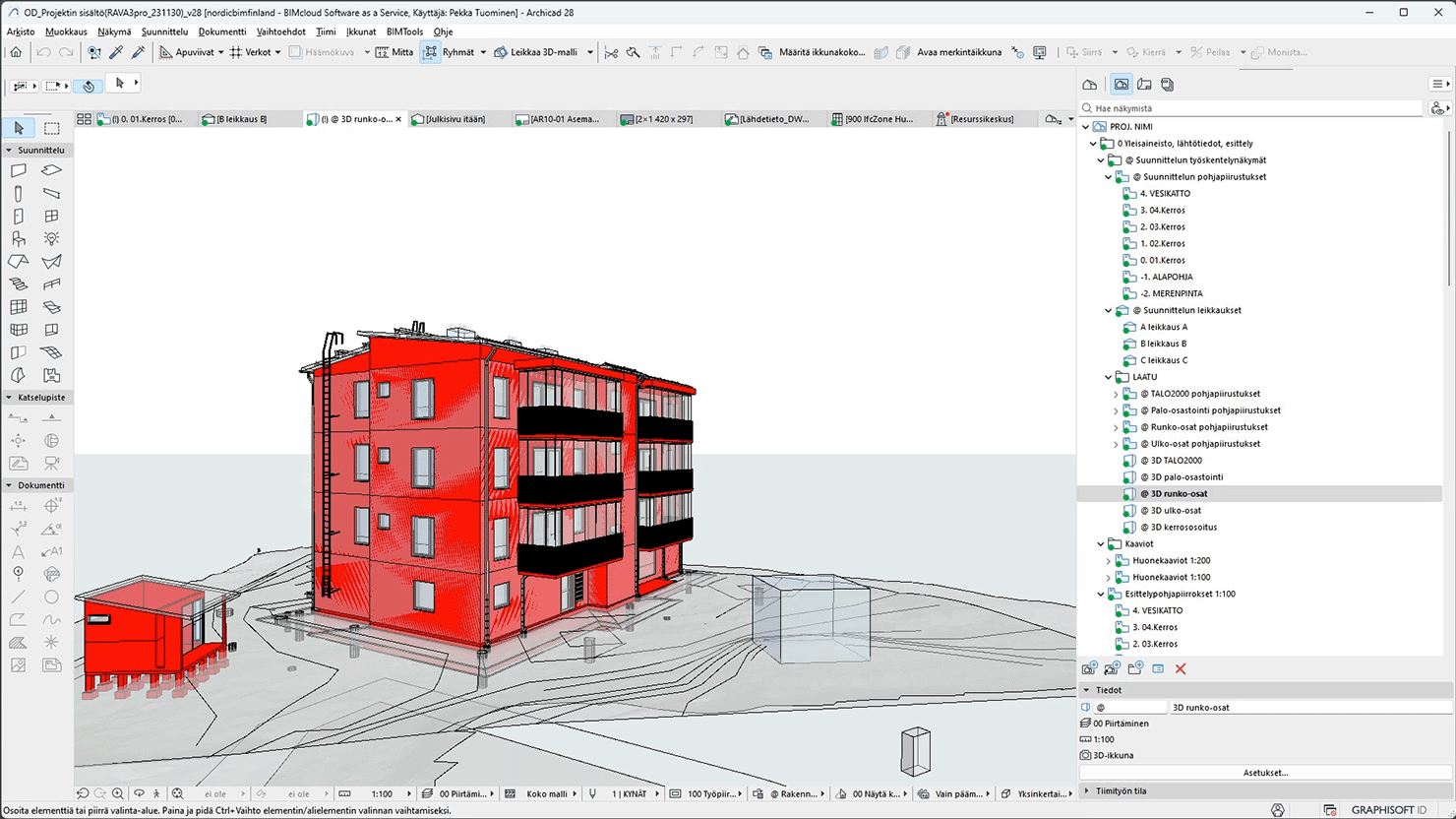1456x819 pixels.
Task: Open the Leikkaa 3D-malli dropdown arrow
Action: (x=590, y=52)
